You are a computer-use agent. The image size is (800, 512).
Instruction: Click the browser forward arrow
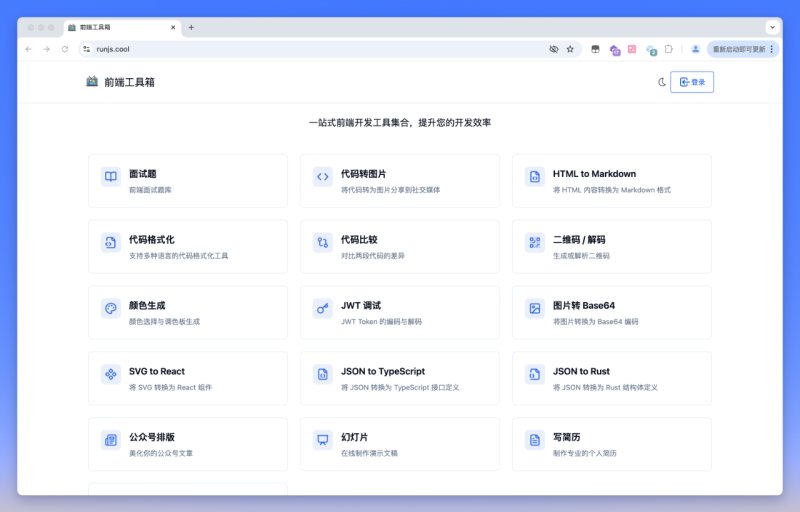46,49
